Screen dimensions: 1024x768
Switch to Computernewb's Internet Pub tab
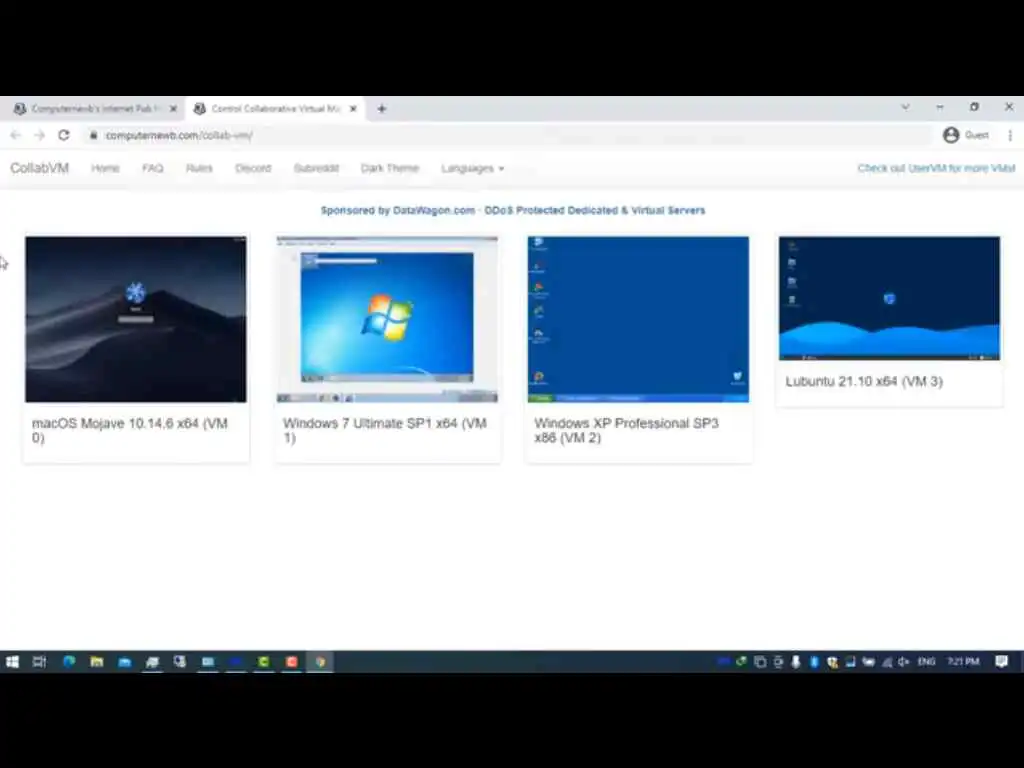(x=95, y=109)
